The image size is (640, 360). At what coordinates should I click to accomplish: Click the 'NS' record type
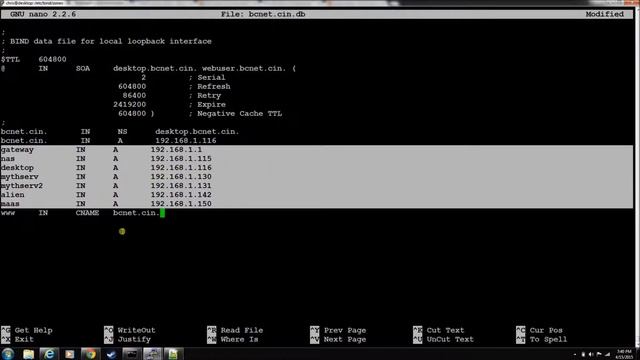coord(122,132)
